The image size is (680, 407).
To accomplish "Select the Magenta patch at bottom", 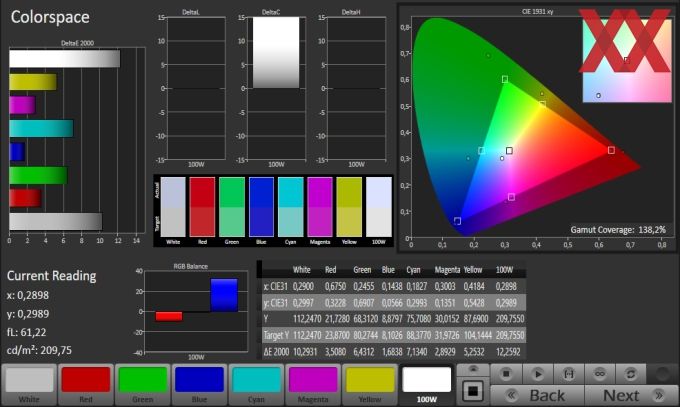I will pyautogui.click(x=313, y=385).
